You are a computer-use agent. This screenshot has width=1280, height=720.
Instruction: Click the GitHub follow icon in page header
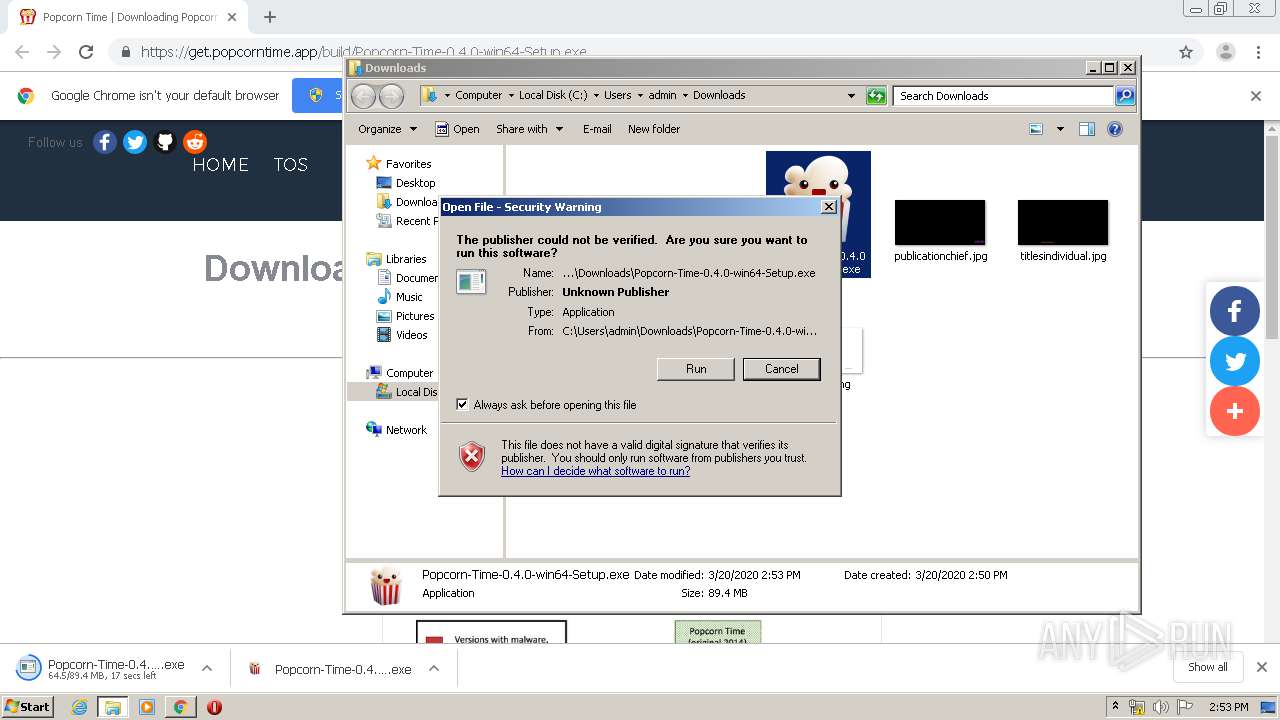pyautogui.click(x=165, y=142)
